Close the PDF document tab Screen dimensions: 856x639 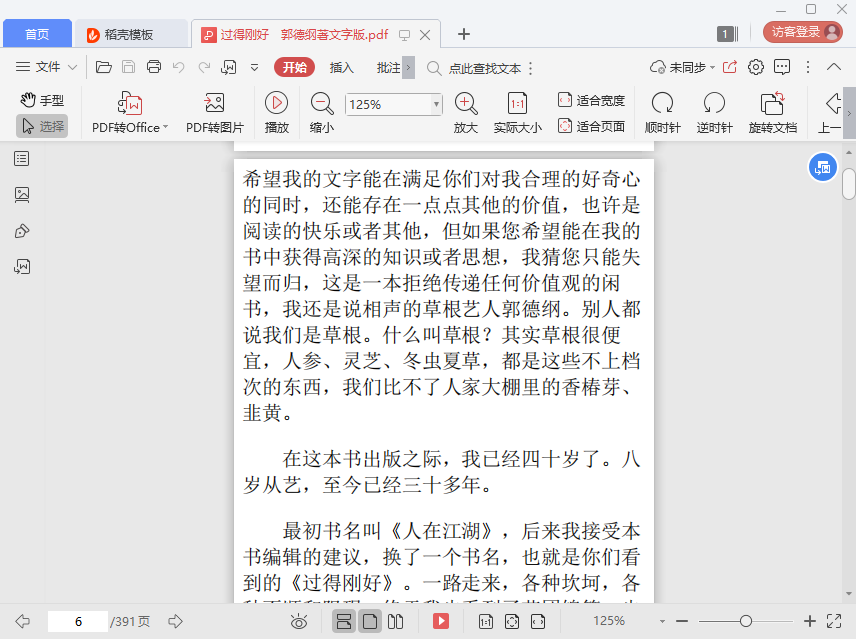[x=425, y=35]
